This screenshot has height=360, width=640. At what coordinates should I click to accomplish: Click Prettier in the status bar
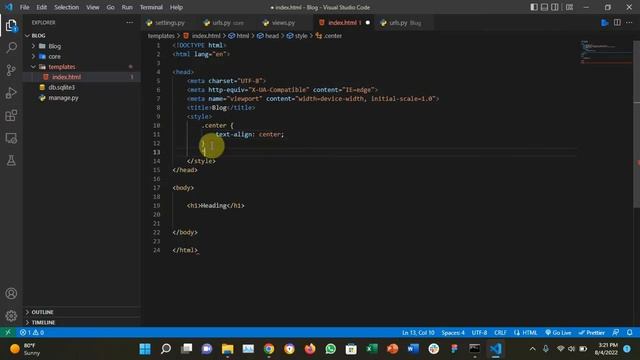tap(591, 332)
